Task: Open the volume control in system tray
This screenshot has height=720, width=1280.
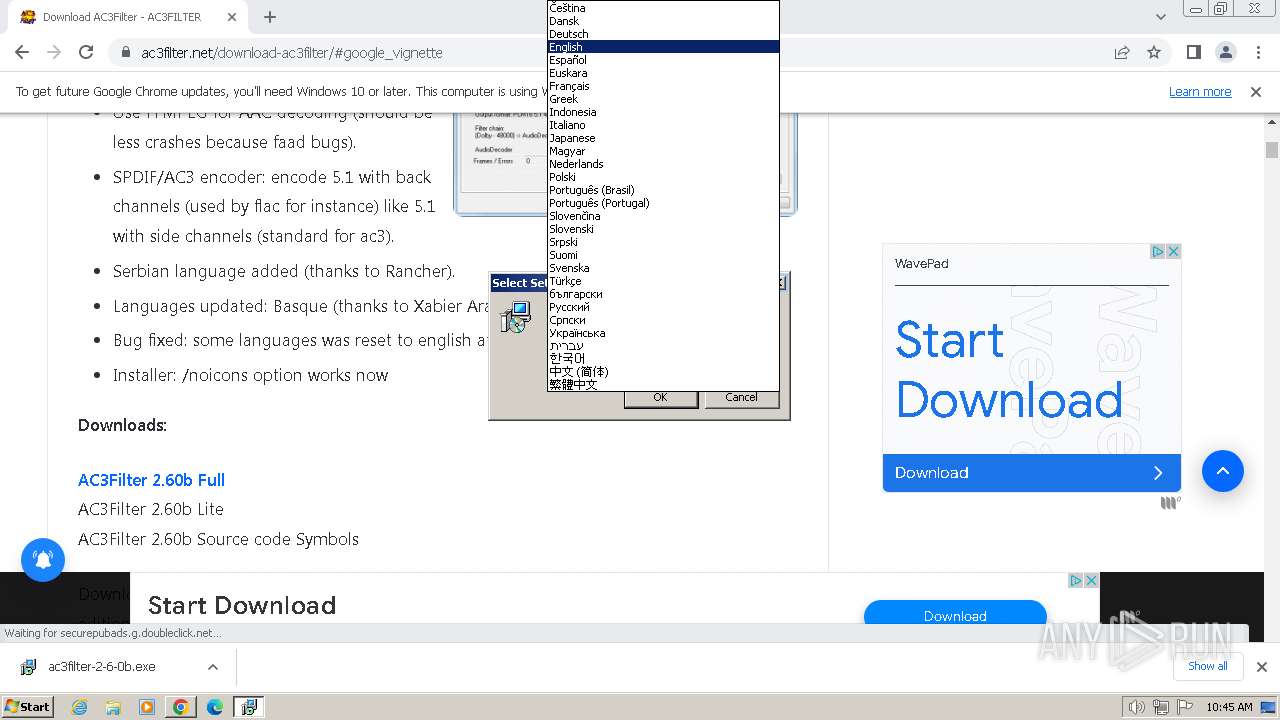Action: 1136,707
